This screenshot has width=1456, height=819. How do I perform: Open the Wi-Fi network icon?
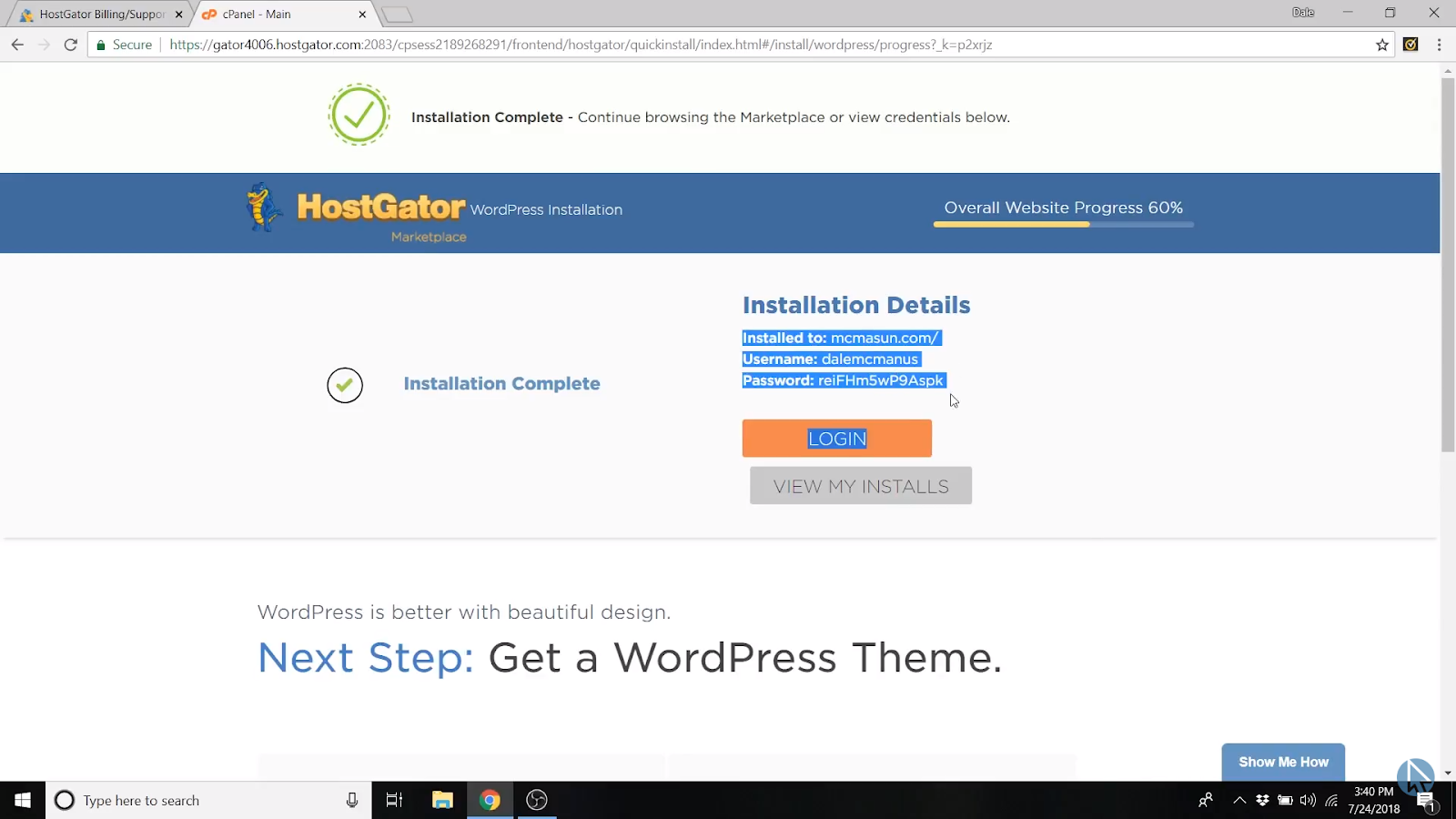coord(1331,800)
